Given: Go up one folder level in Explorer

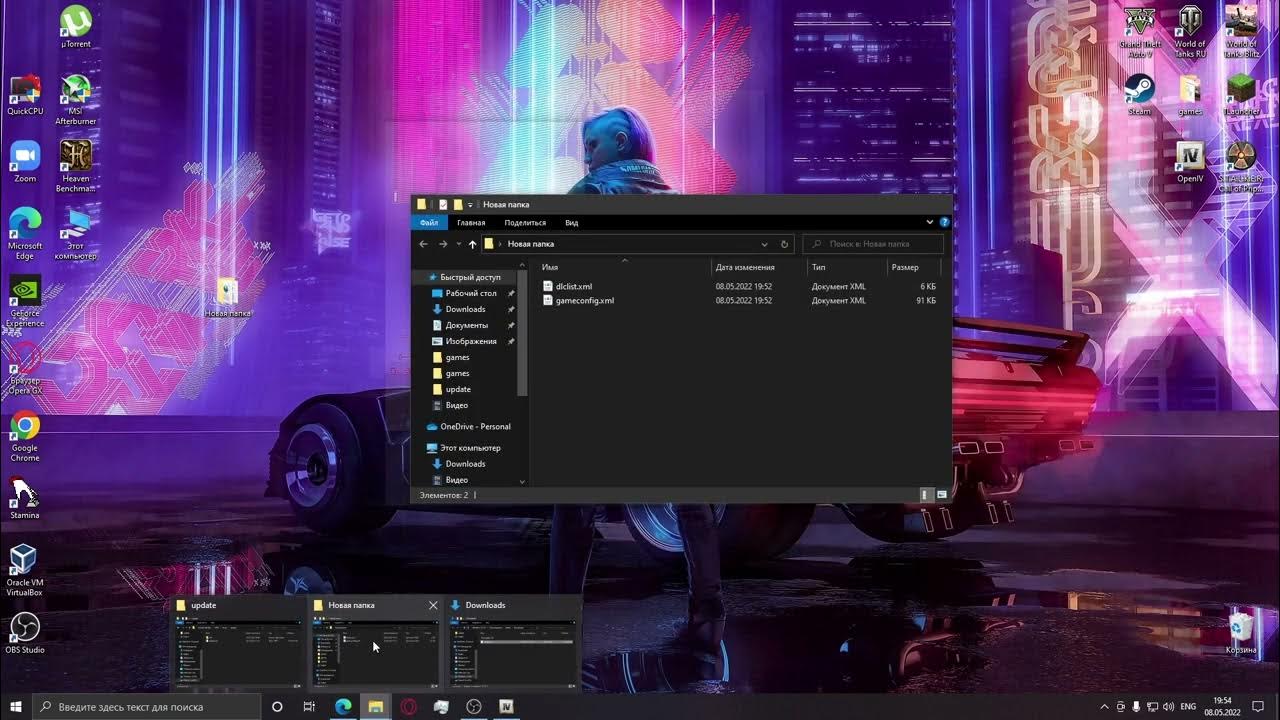Looking at the screenshot, I should click(x=472, y=244).
